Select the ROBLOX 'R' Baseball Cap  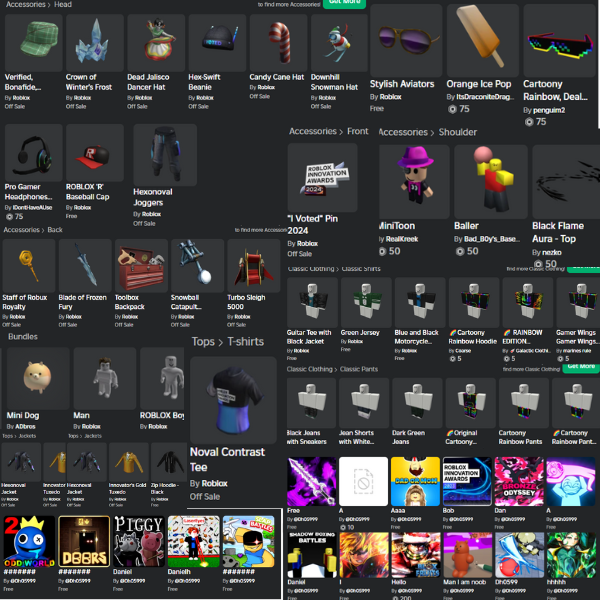click(95, 153)
